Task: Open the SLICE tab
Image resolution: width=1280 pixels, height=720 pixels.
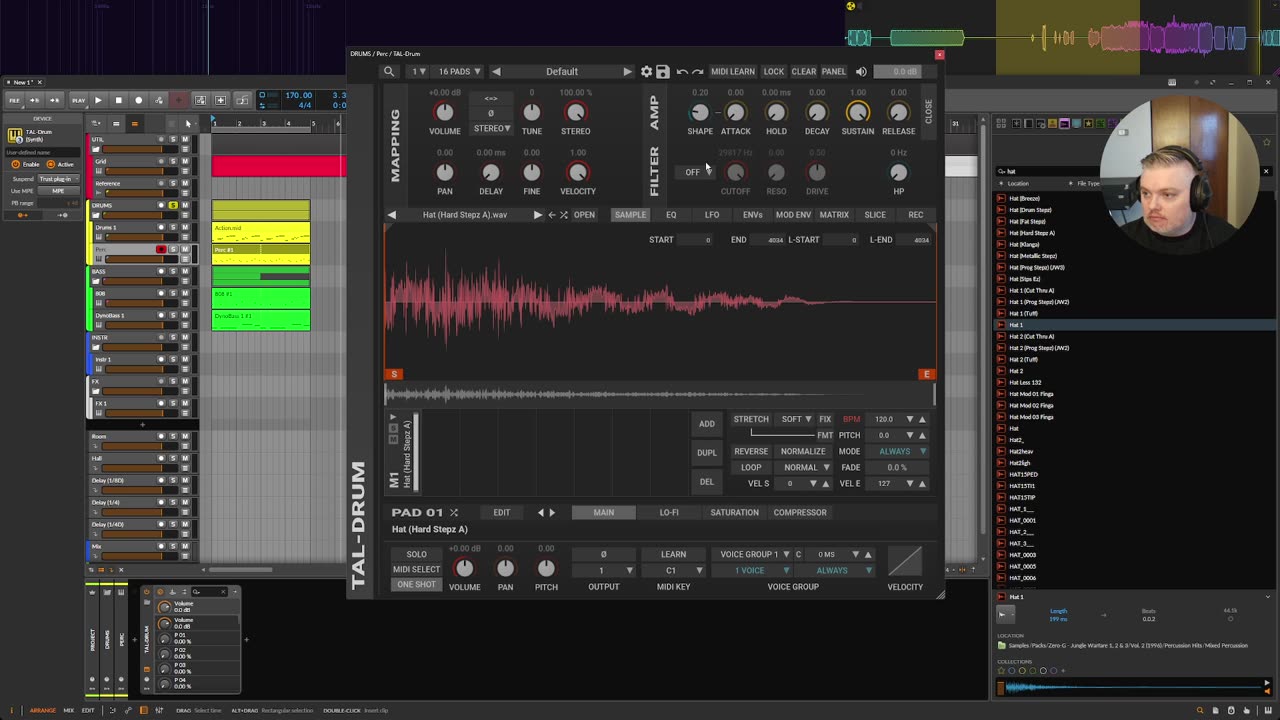Action: pos(875,215)
